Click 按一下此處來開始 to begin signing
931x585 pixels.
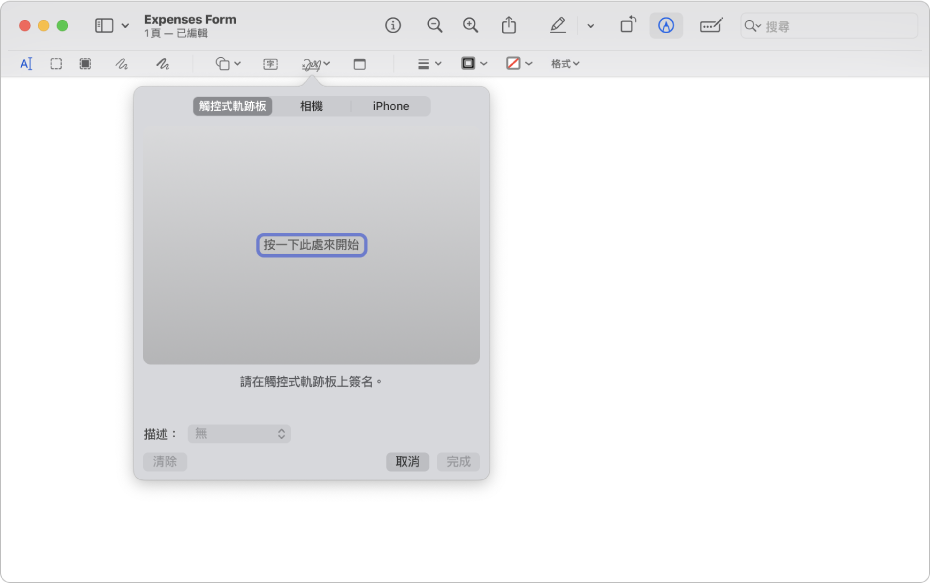coord(312,245)
